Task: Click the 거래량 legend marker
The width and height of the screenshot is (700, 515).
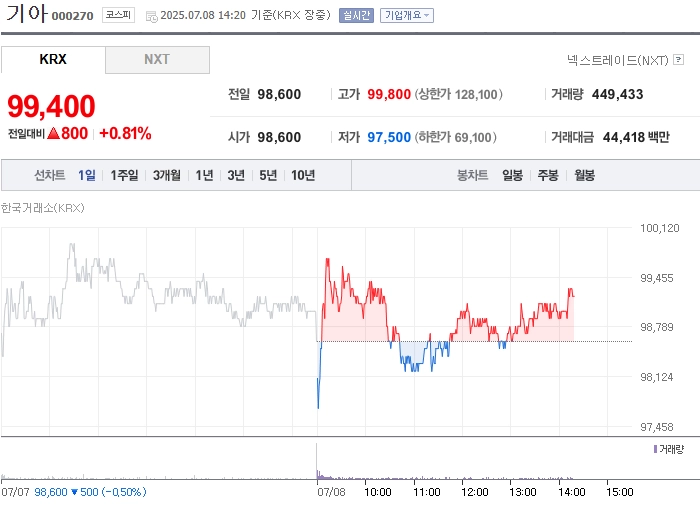Action: (655, 449)
